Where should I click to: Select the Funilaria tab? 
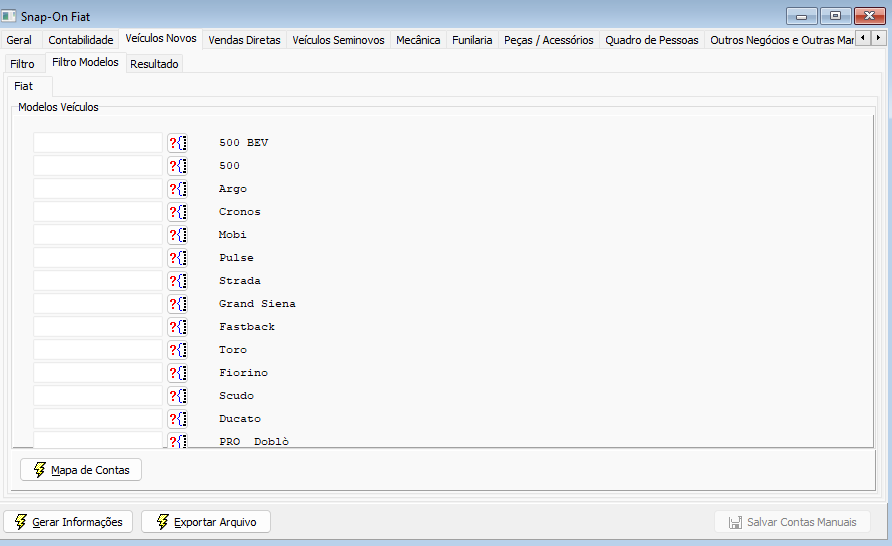pos(472,40)
